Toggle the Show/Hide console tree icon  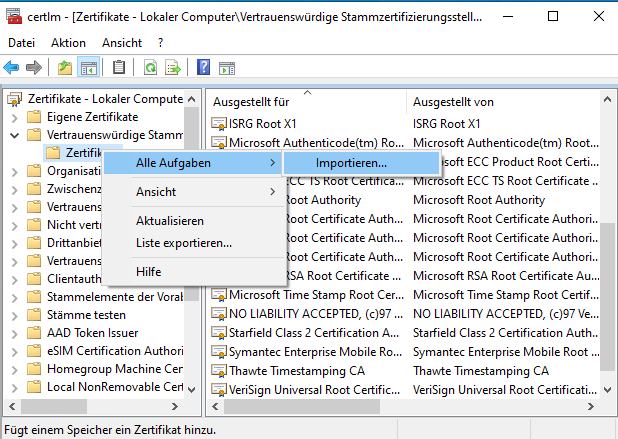88,68
